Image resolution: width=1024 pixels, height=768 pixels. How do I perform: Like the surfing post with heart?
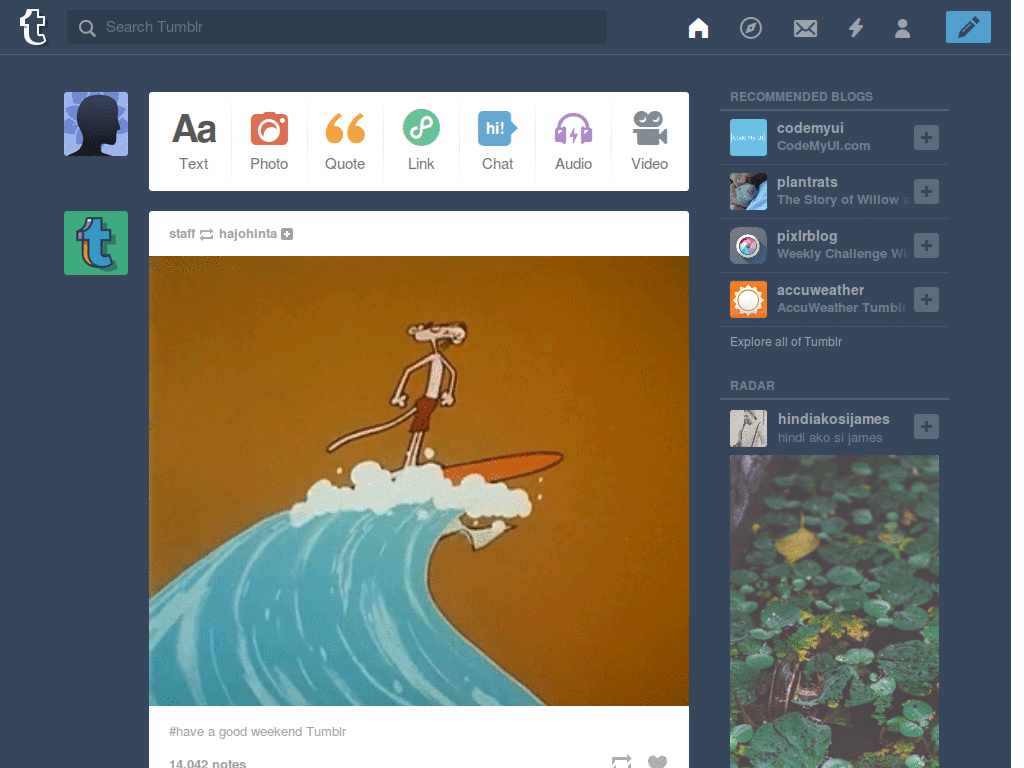[x=657, y=761]
